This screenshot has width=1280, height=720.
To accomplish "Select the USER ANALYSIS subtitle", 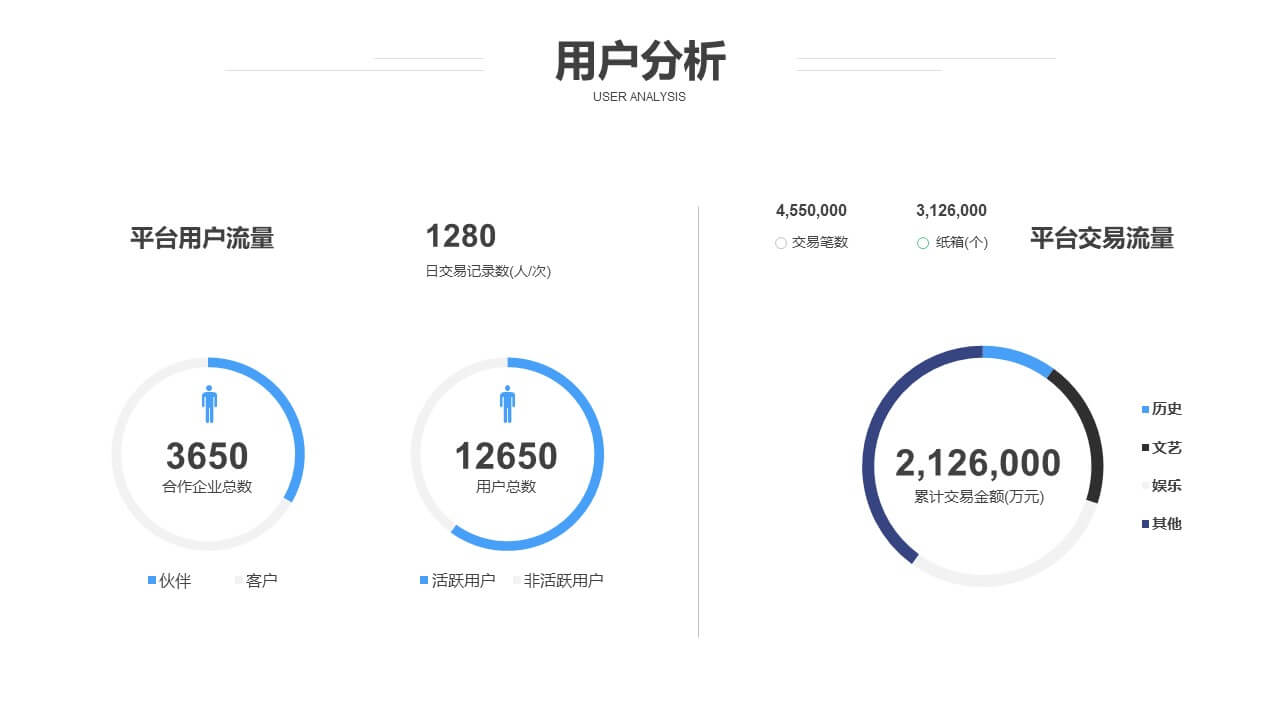I will click(639, 97).
